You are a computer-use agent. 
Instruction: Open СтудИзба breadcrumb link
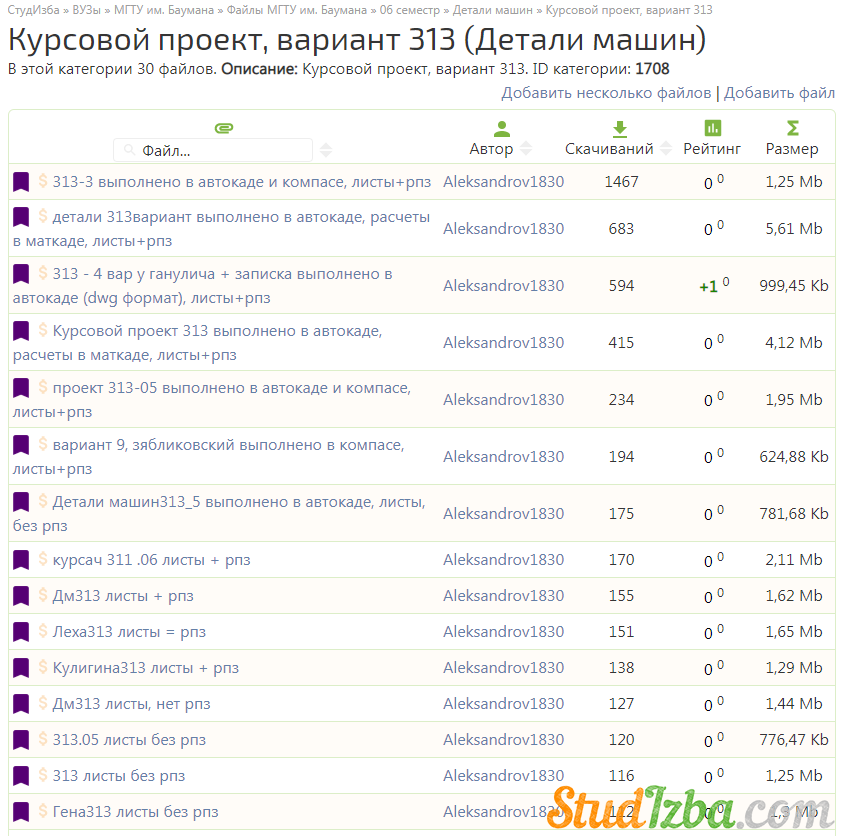coord(33,10)
